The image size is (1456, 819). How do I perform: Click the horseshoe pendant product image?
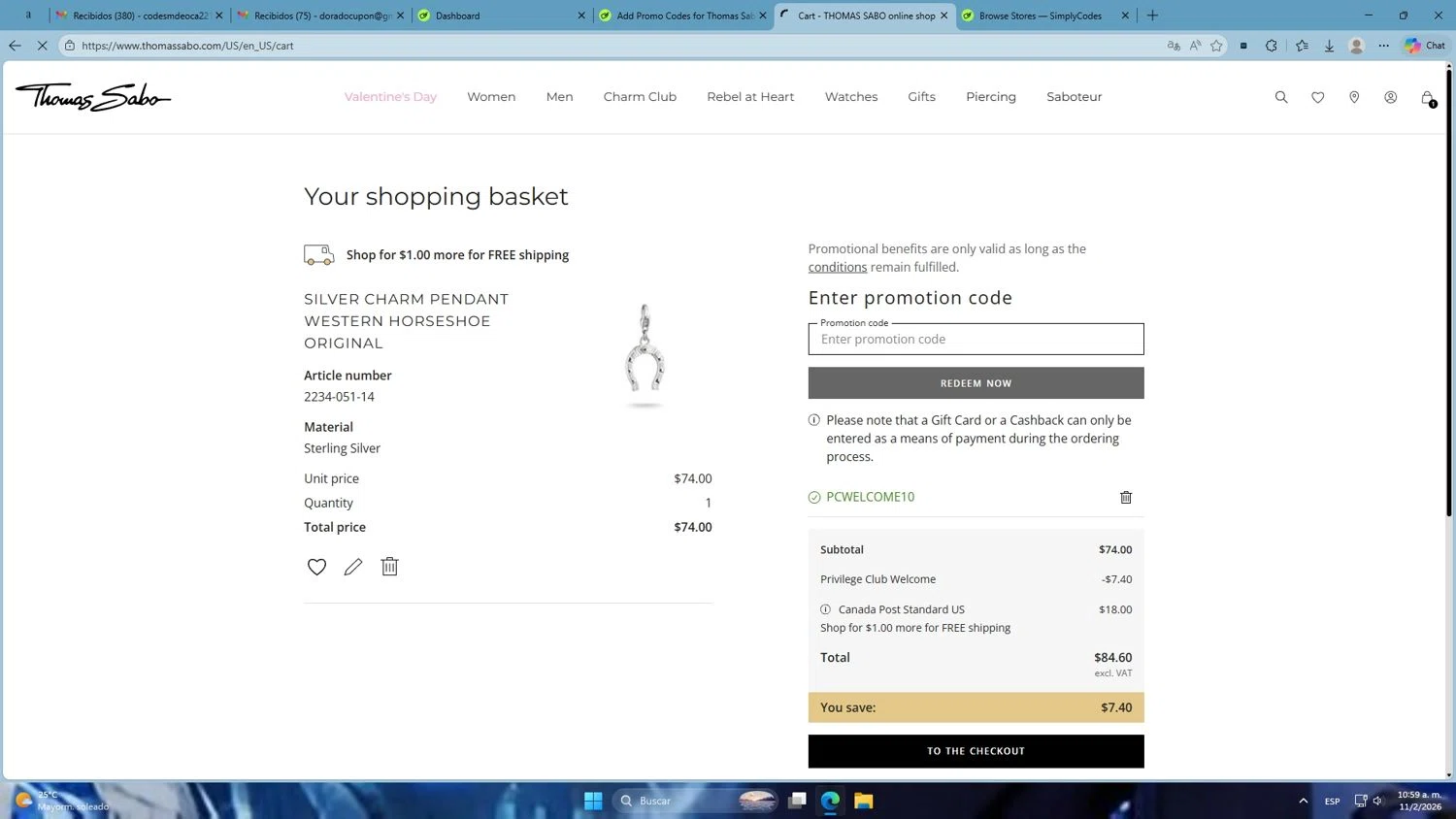point(645,355)
